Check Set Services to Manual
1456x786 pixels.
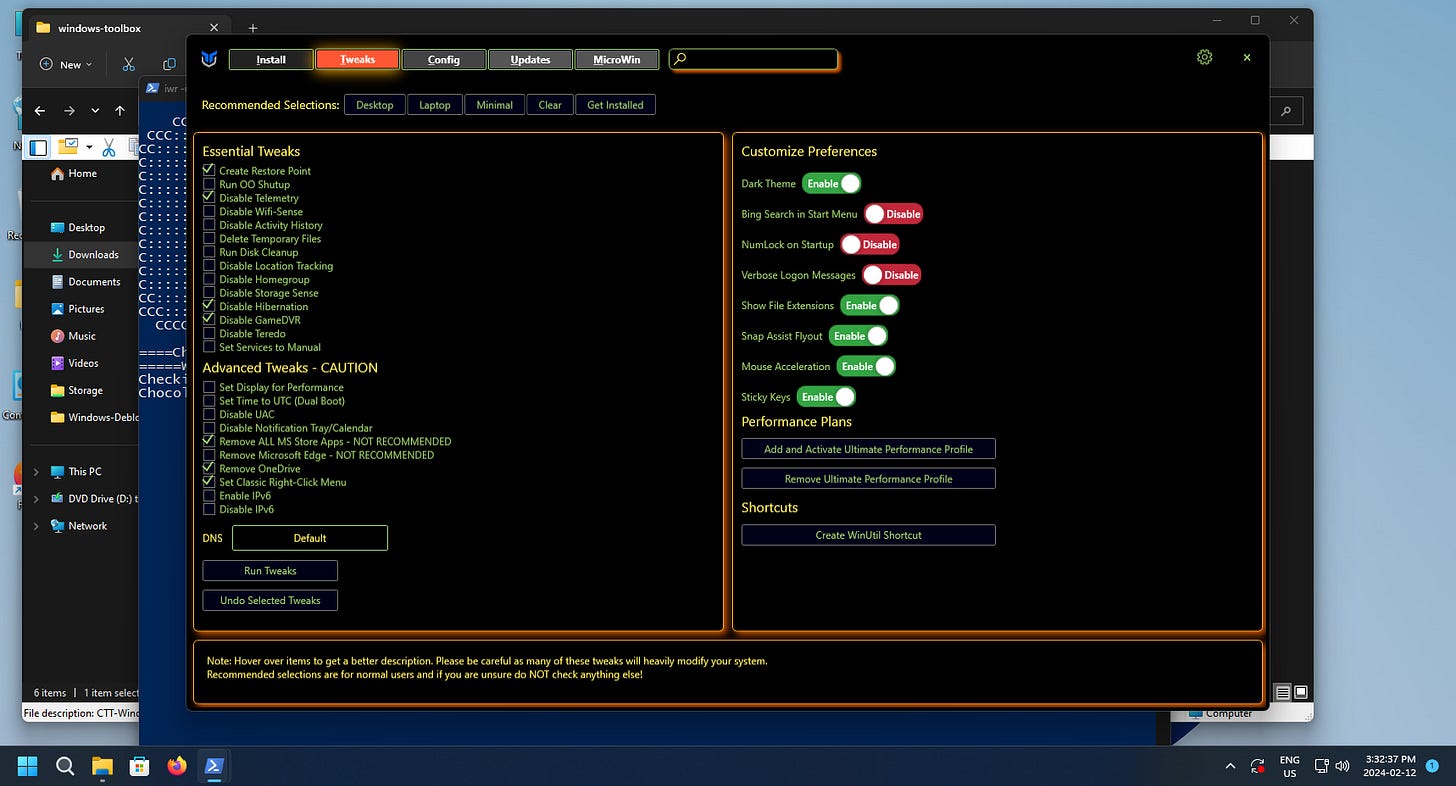pos(209,347)
